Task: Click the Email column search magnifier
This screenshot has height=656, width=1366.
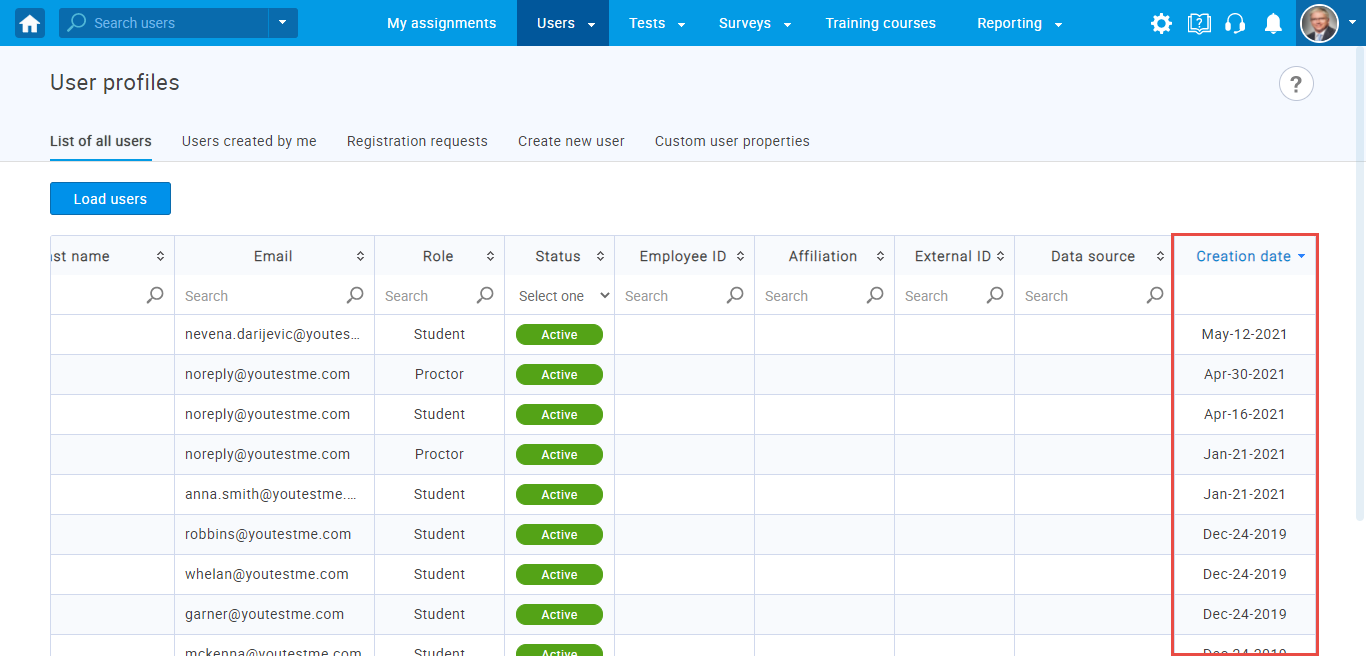Action: tap(355, 295)
